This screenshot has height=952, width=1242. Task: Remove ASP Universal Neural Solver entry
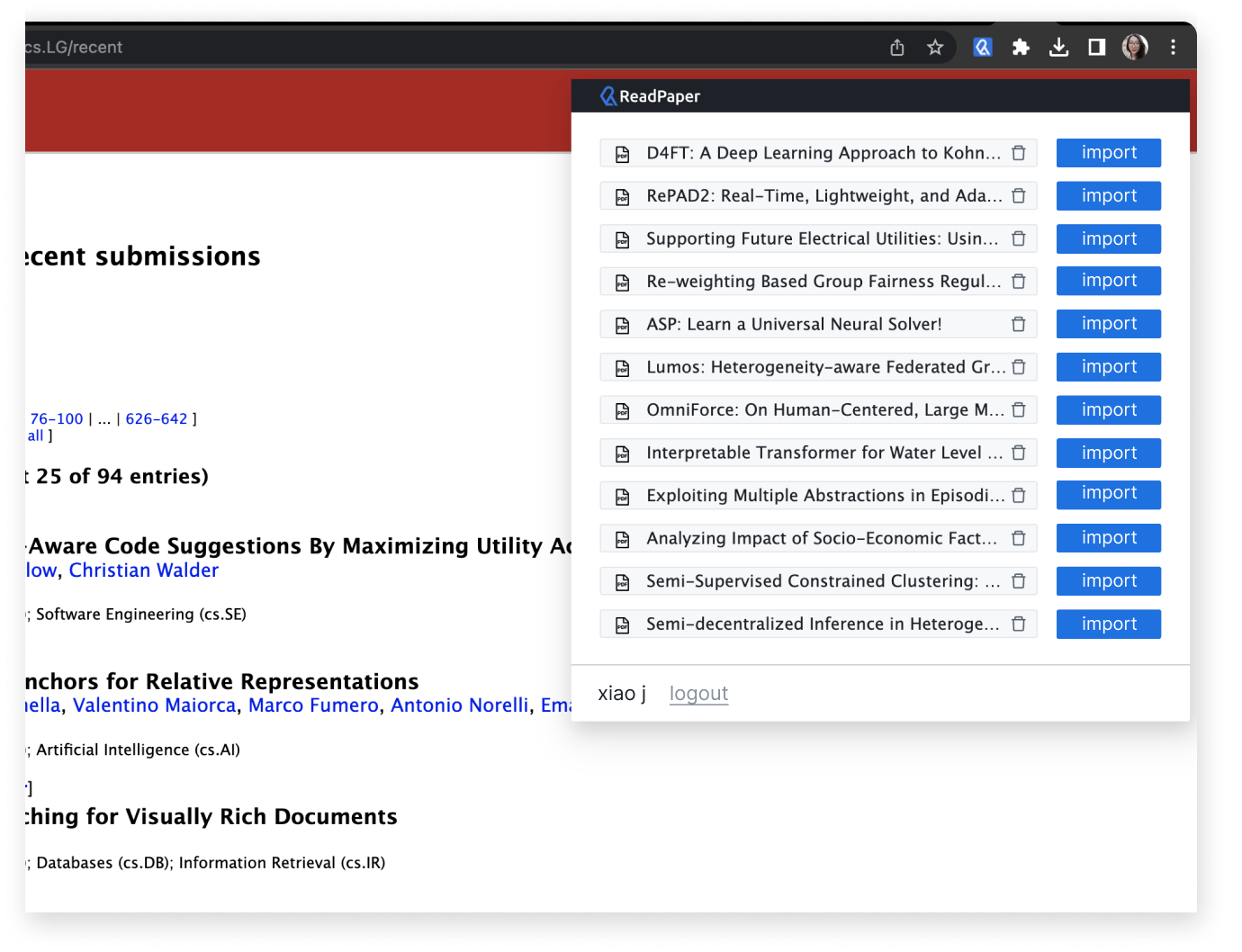1019,324
